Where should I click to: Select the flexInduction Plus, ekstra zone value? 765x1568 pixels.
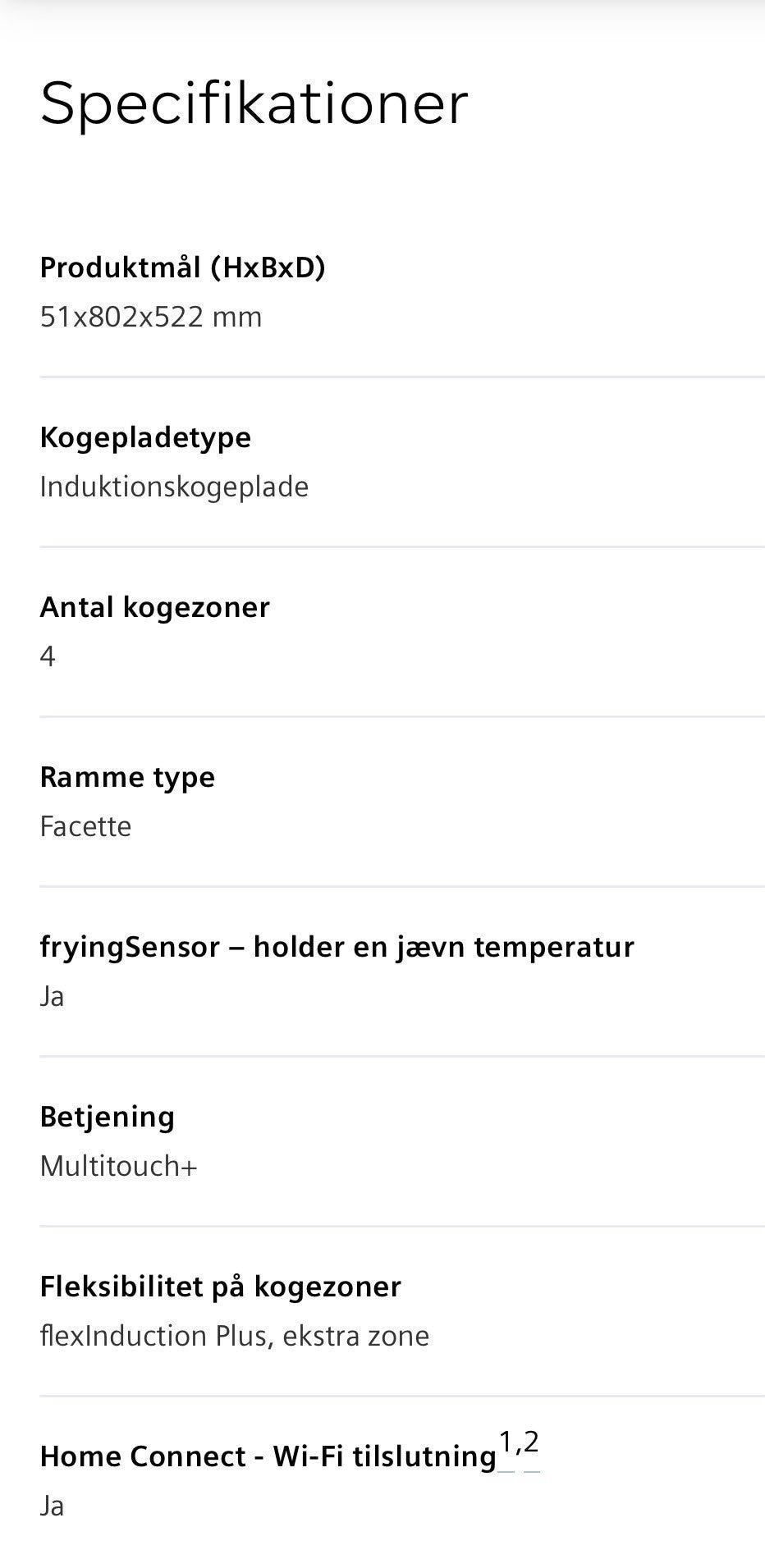tap(234, 1336)
